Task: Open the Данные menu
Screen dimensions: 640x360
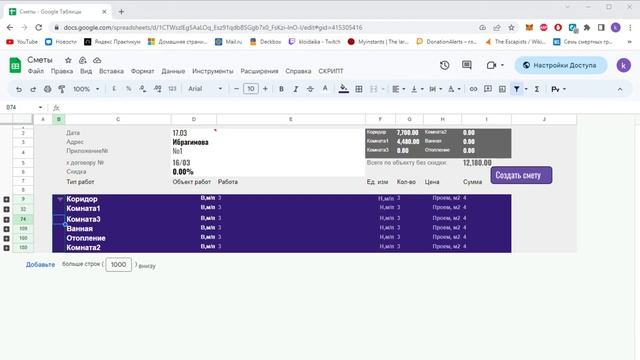Action: point(173,71)
